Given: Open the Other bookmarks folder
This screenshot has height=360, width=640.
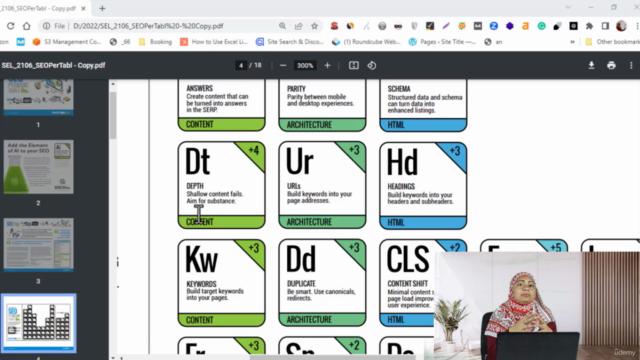Looking at the screenshot, I should (x=612, y=42).
